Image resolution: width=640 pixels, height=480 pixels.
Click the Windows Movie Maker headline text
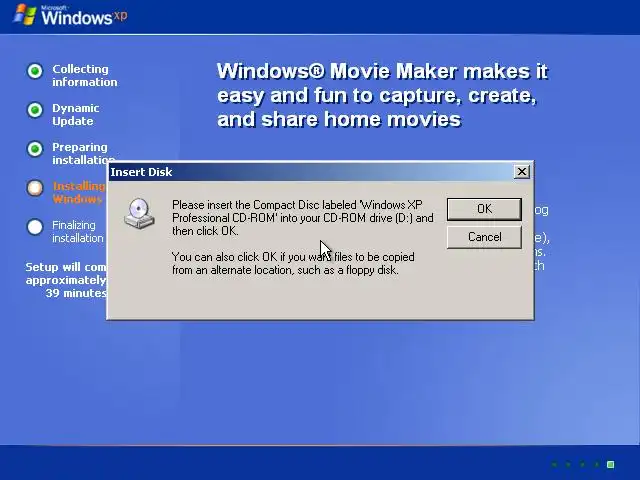point(382,95)
